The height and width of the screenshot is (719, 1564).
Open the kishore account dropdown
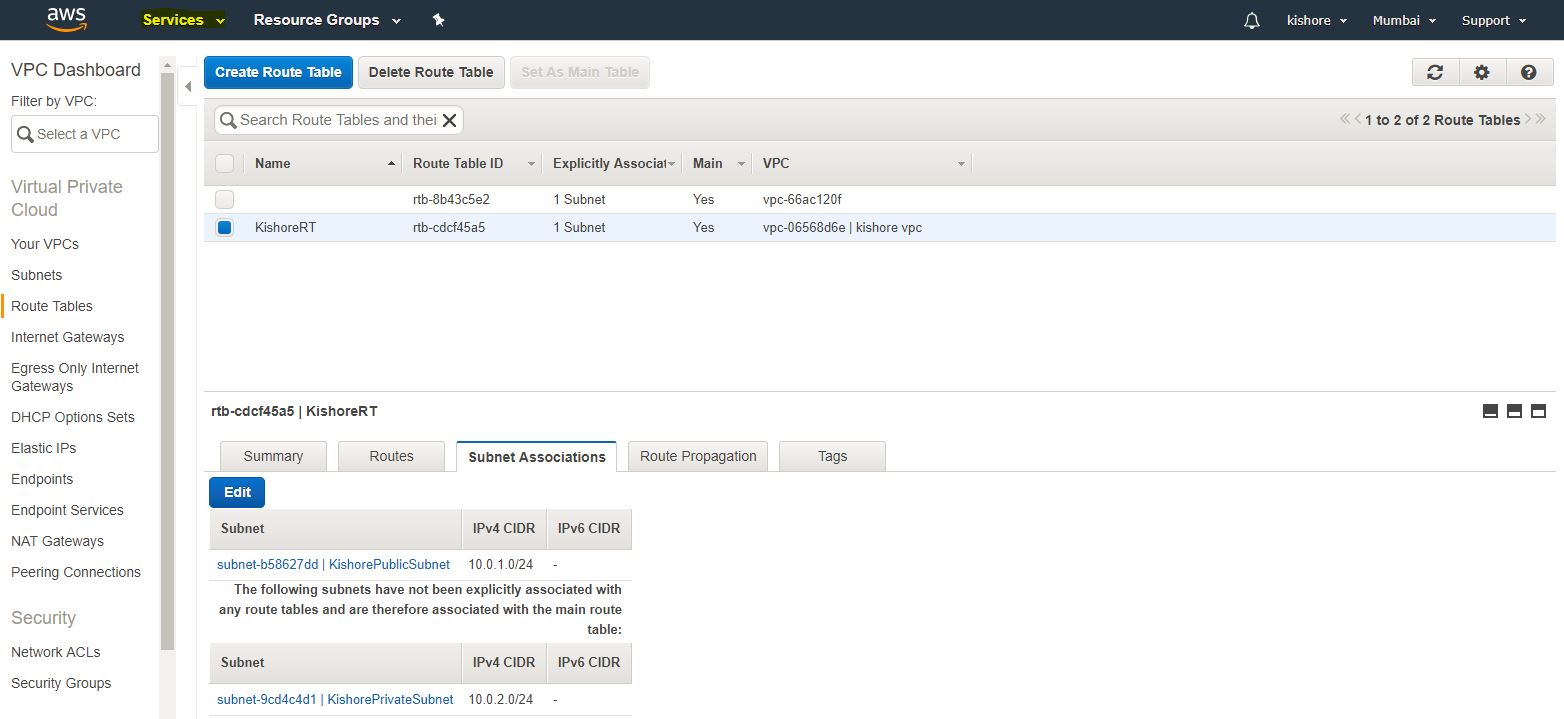(1316, 20)
